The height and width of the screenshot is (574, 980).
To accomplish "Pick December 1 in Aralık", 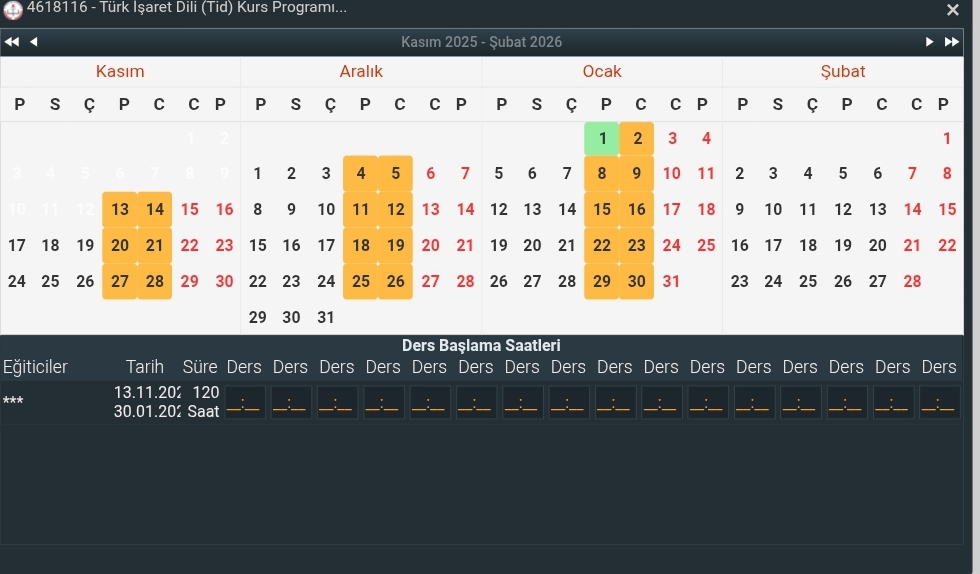I will [x=257, y=173].
